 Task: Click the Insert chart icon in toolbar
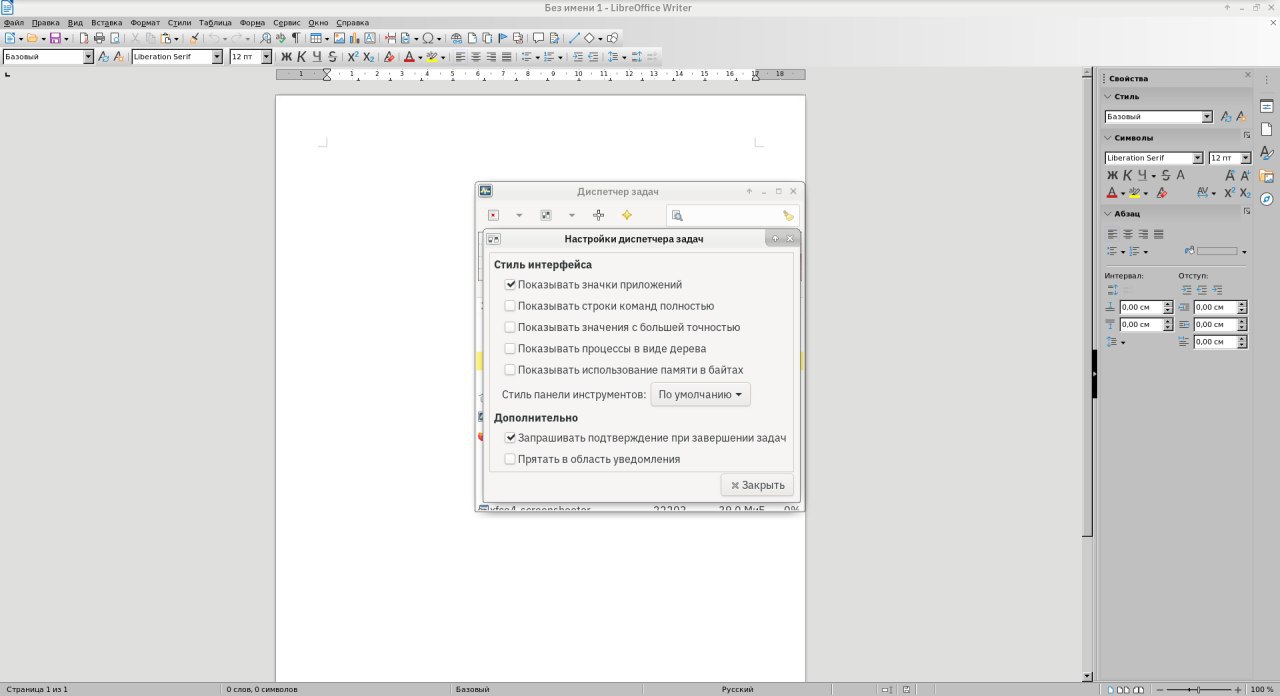tap(353, 38)
